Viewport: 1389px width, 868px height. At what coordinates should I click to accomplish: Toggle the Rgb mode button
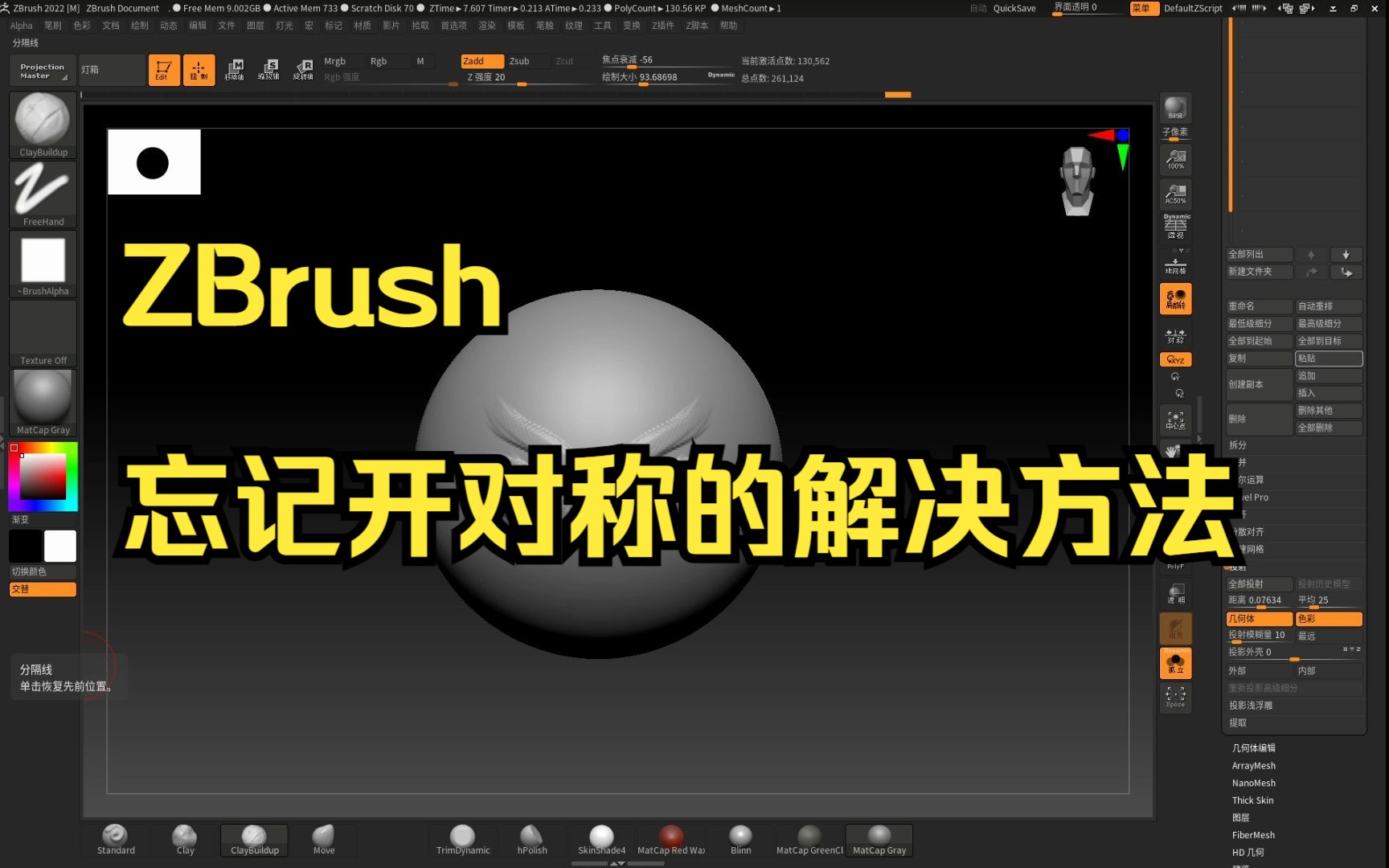tap(388, 61)
